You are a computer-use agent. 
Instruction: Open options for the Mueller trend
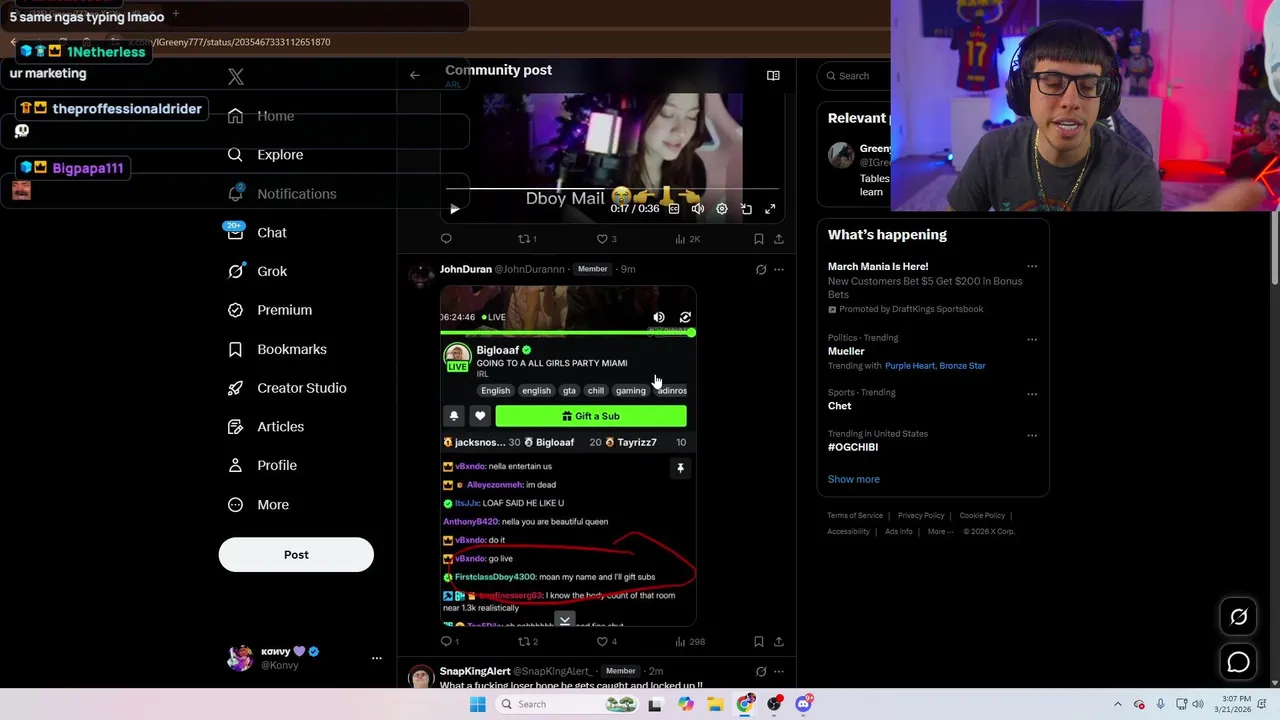point(1032,339)
